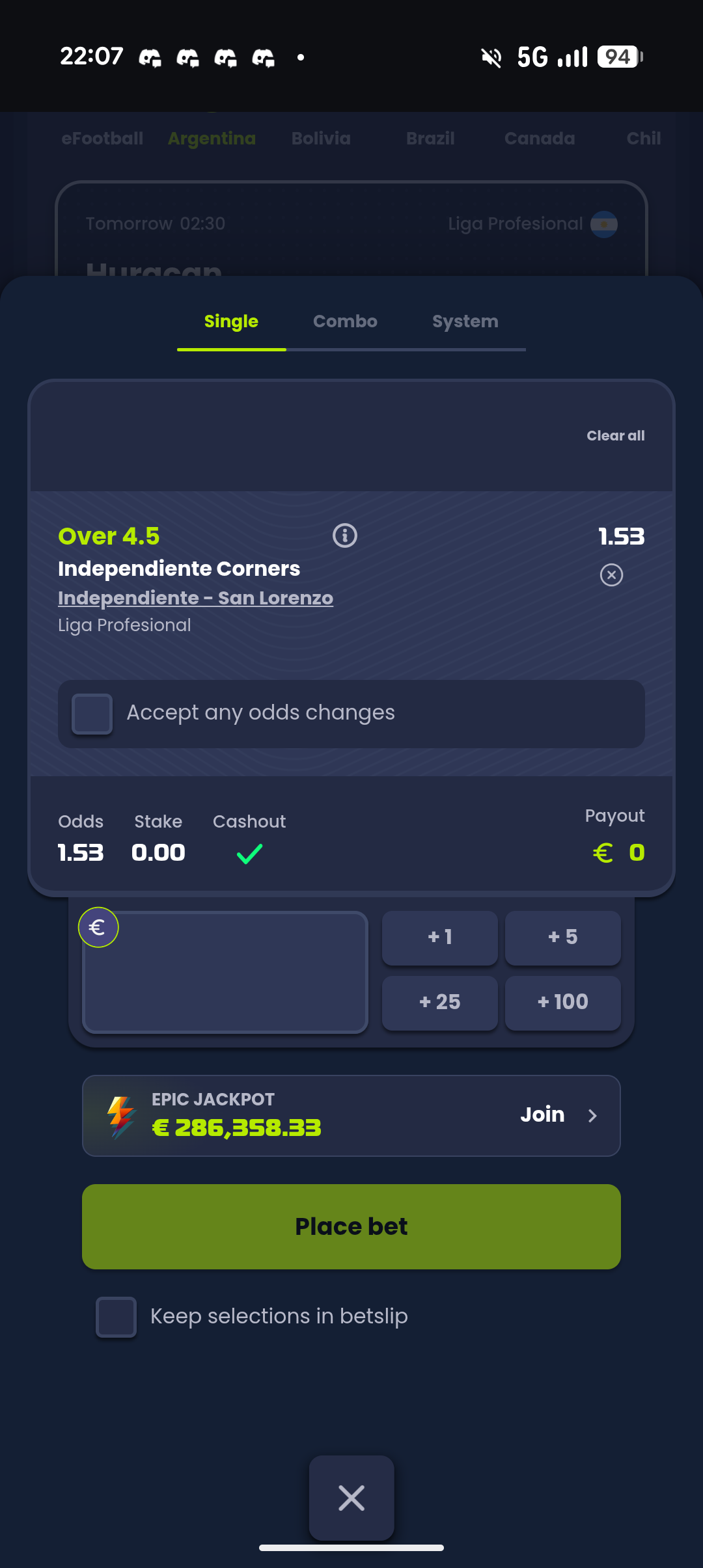Clear all selections from the betslip
This screenshot has width=703, height=1568.
(616, 436)
